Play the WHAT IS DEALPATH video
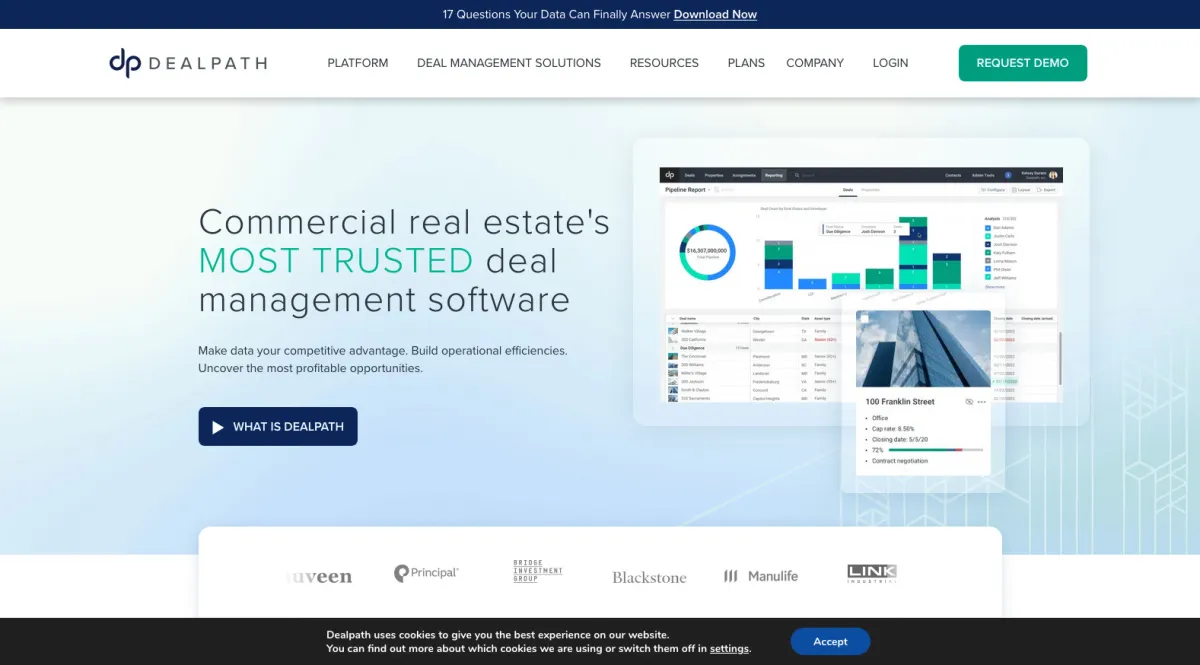This screenshot has height=665, width=1200. pos(278,426)
